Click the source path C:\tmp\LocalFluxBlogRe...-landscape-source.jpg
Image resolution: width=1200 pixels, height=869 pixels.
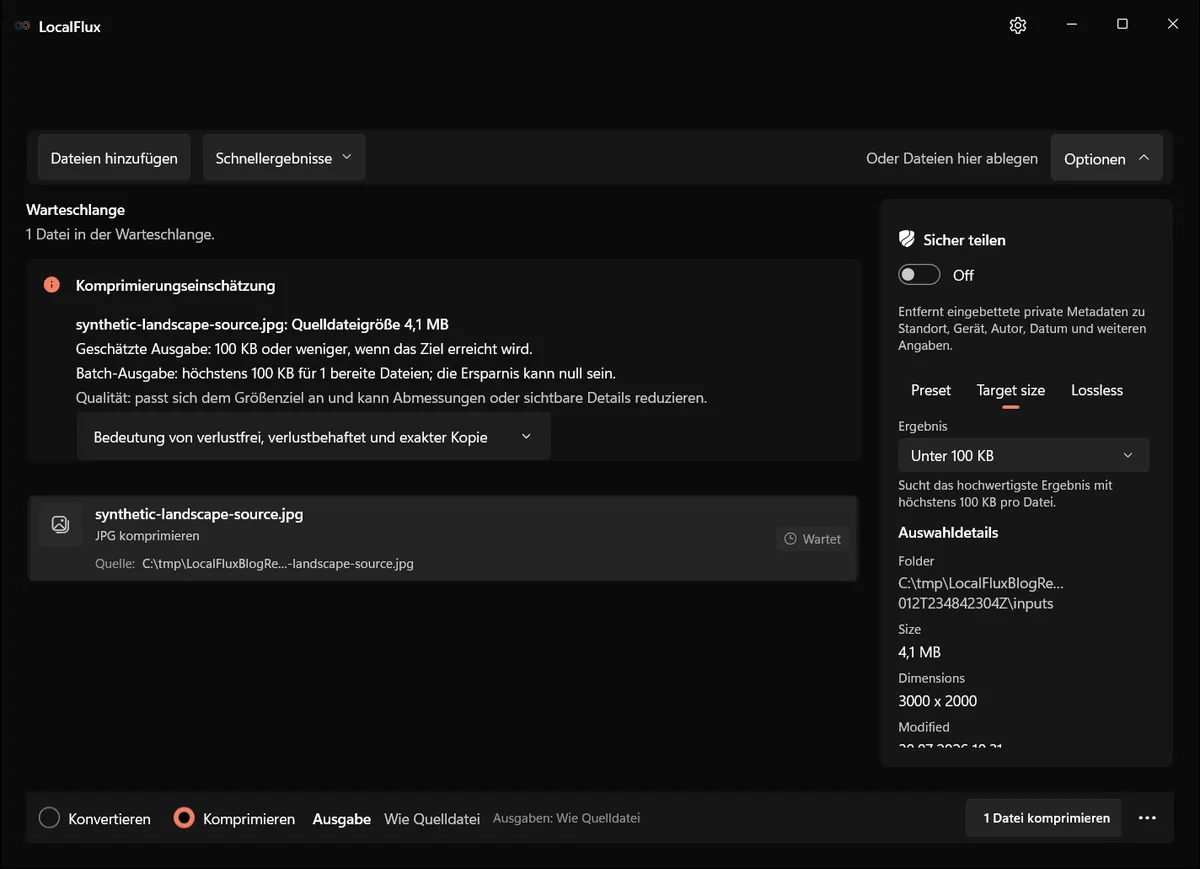point(278,563)
